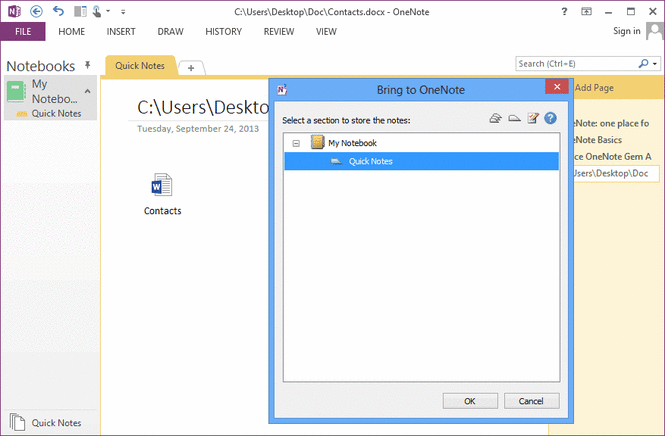Click the search magnifier icon

[x=643, y=64]
